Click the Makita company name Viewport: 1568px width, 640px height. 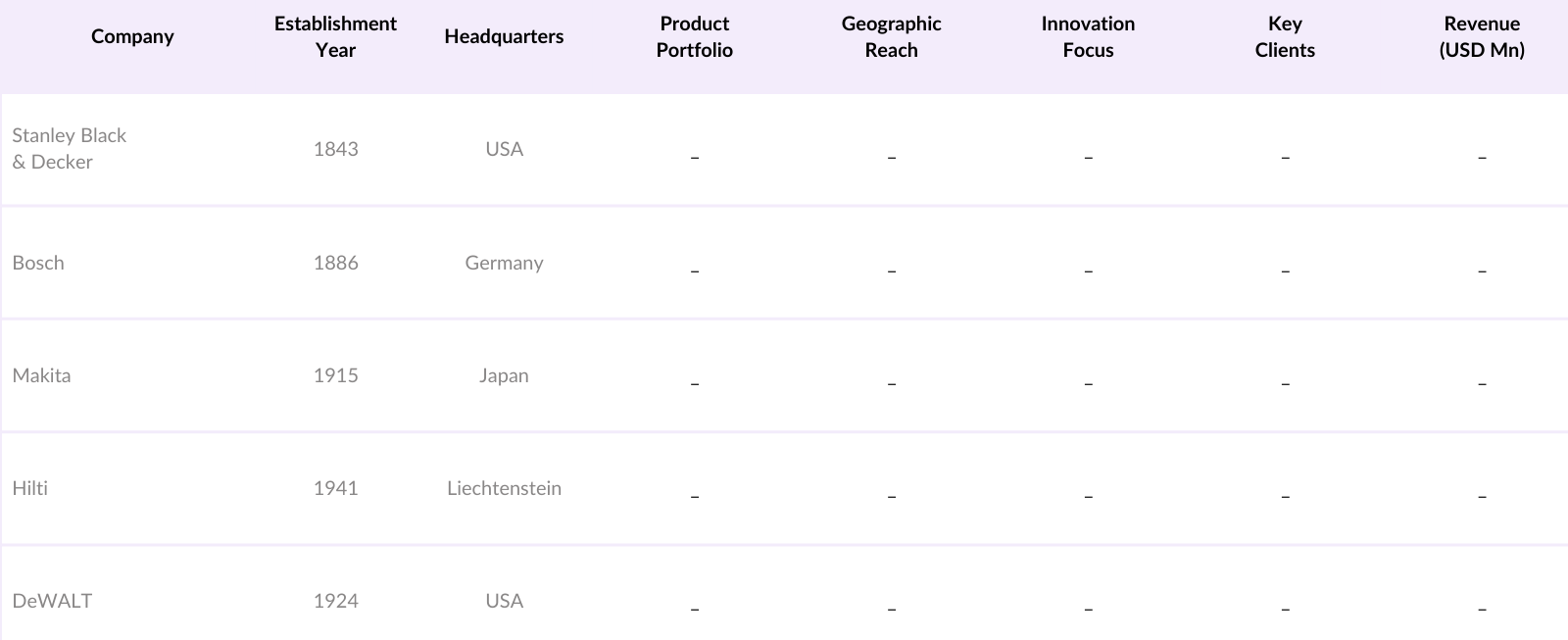coord(41,375)
